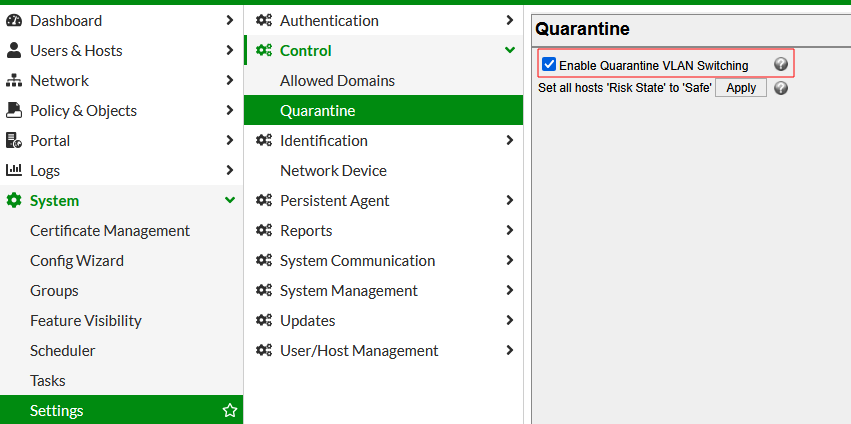Click the Portal server icon
The image size is (851, 424).
point(14,140)
